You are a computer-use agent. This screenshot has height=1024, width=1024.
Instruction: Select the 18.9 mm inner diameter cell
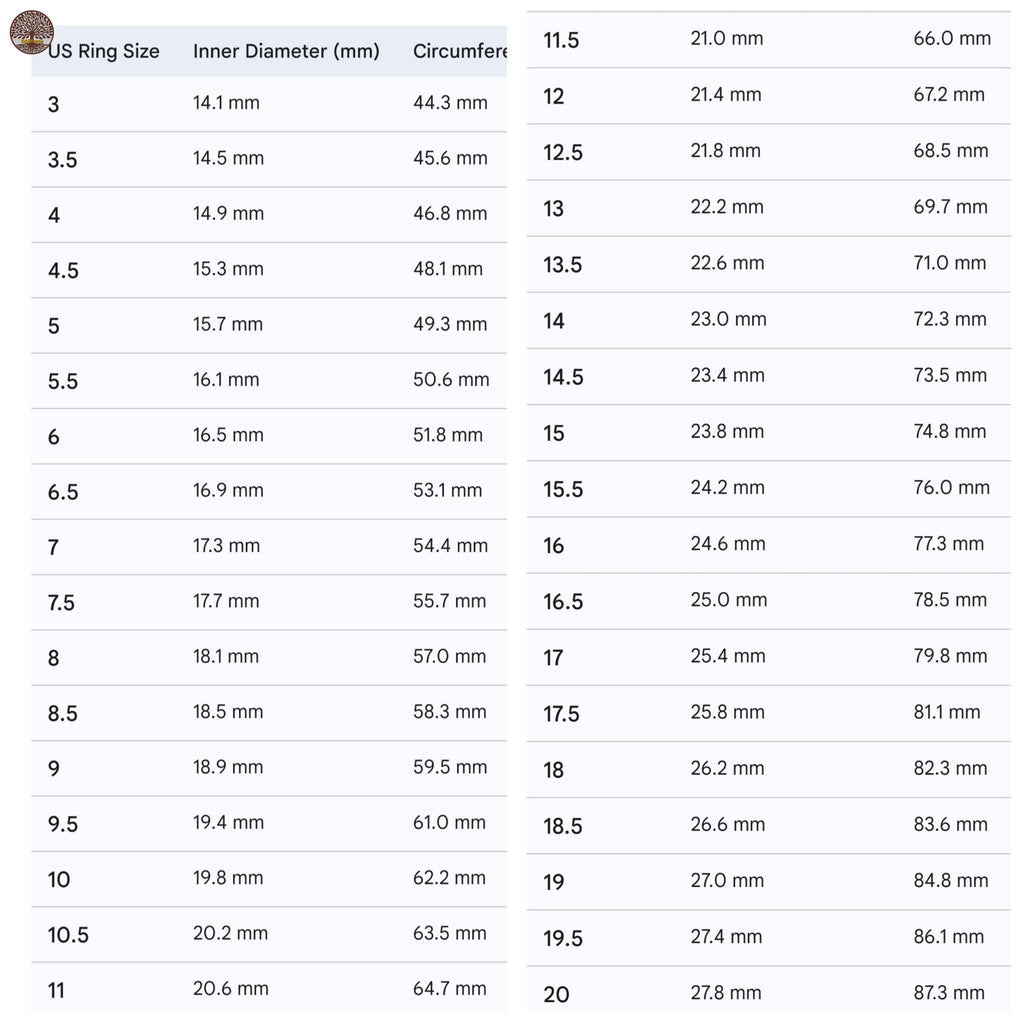[228, 768]
